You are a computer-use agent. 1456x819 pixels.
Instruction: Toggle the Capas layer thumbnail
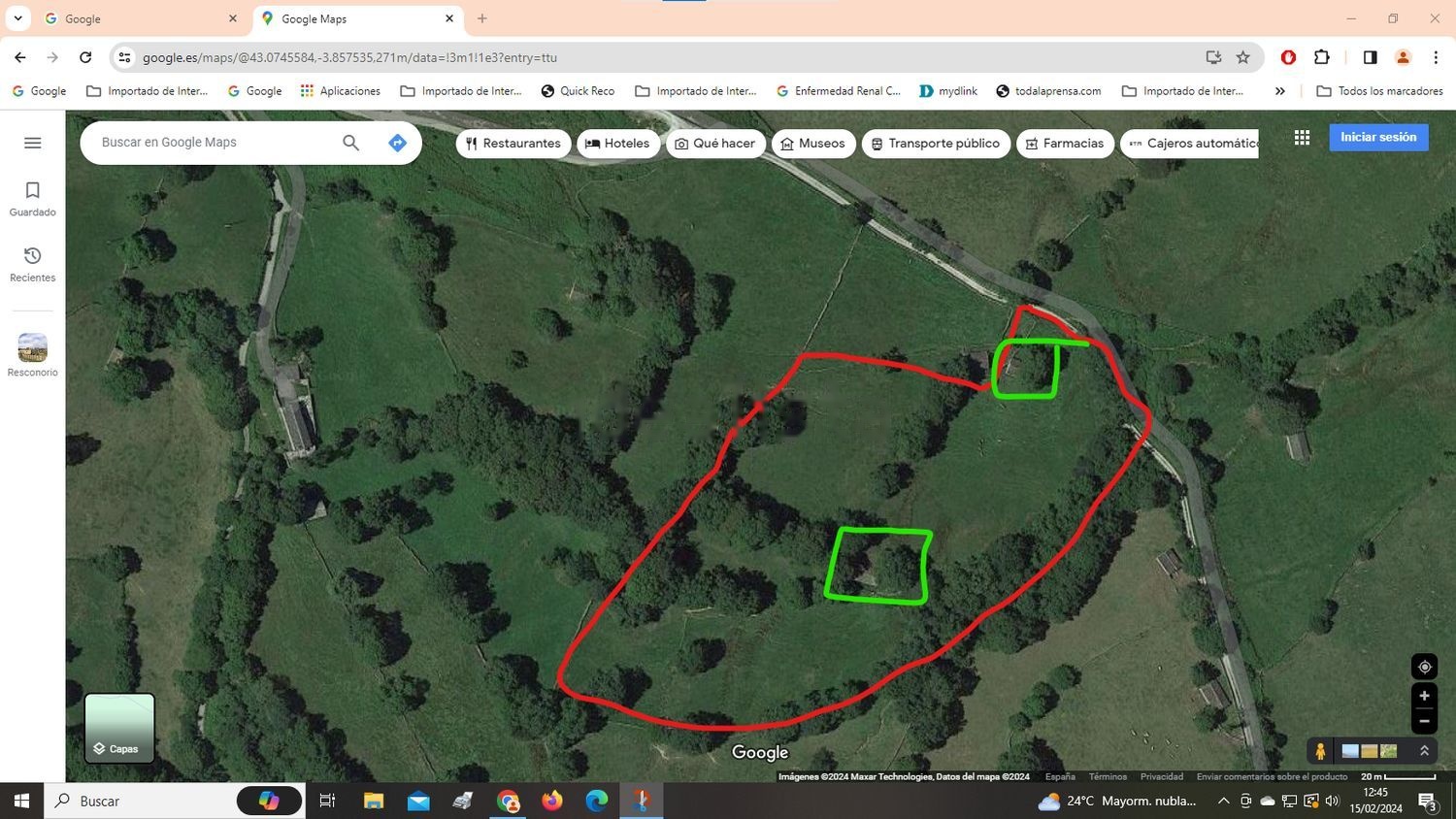119,728
